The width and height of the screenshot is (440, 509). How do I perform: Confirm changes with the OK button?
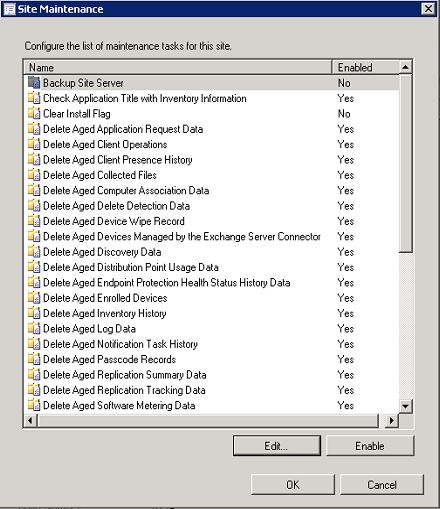click(x=293, y=484)
